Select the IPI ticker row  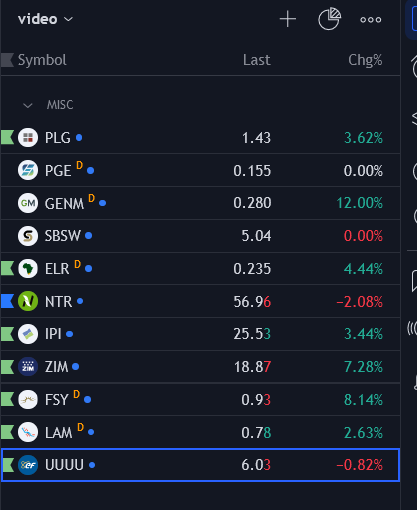pos(200,334)
